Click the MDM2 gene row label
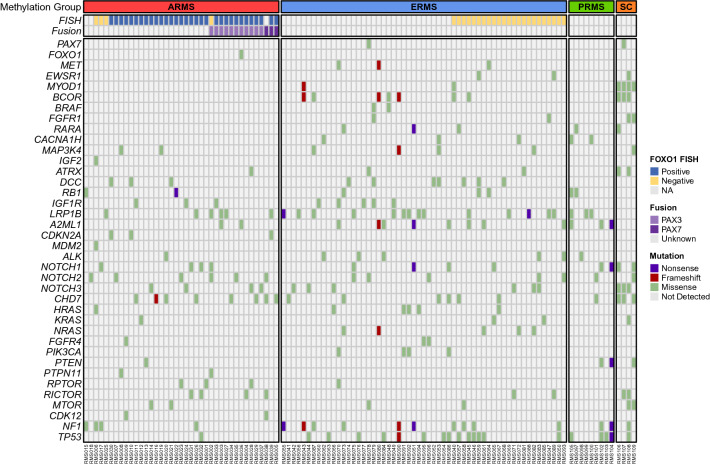This screenshot has width=710, height=464. pyautogui.click(x=67, y=246)
